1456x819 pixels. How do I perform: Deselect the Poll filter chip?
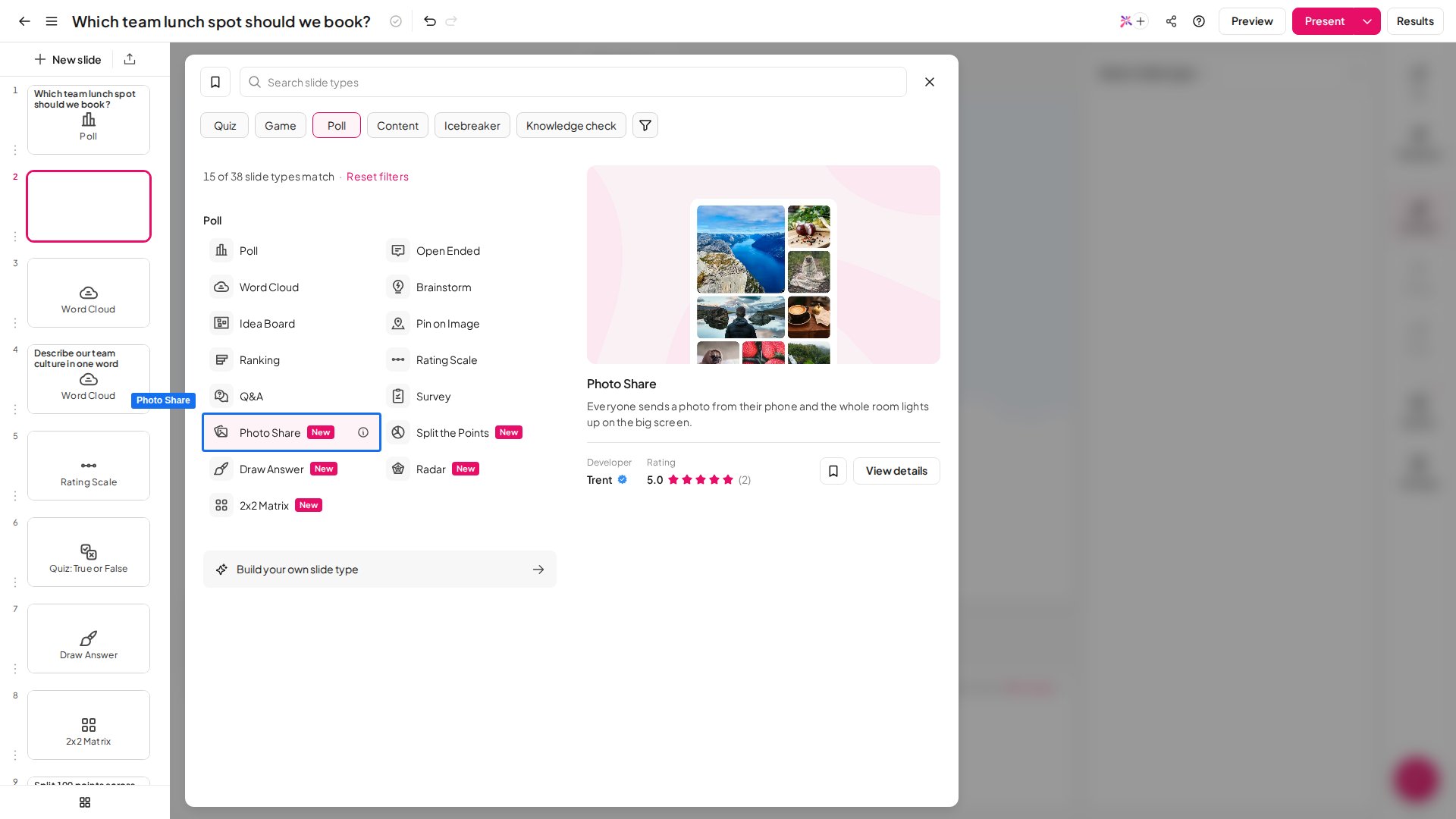click(337, 125)
